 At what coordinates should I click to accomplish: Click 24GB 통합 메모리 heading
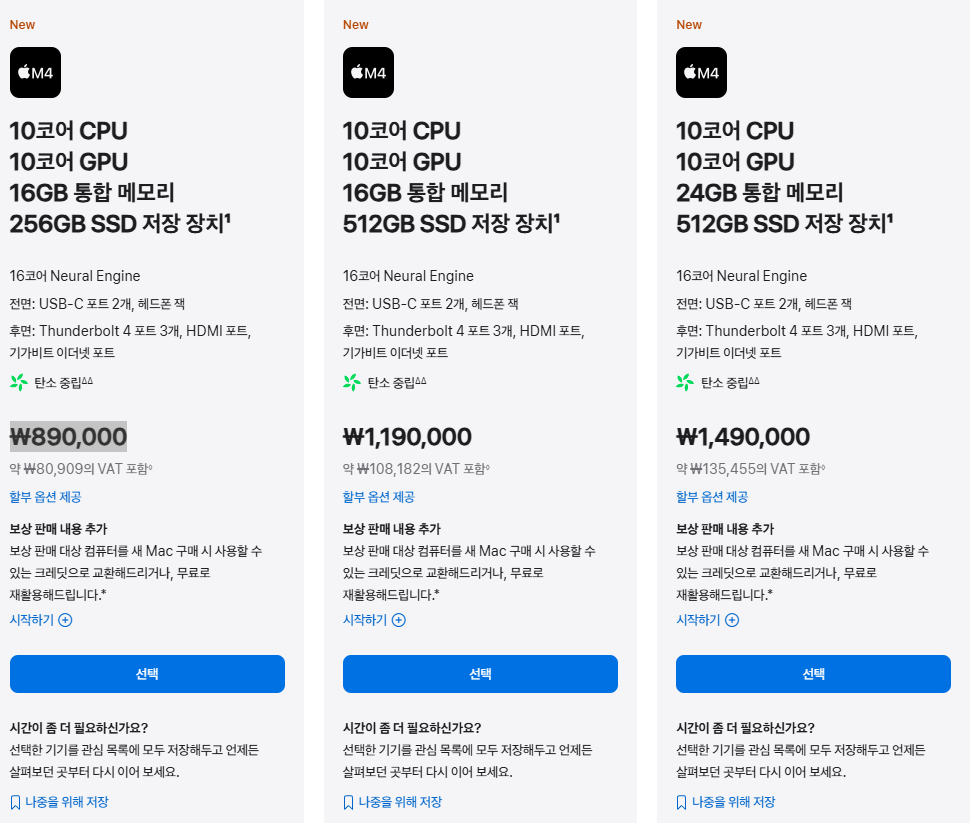tap(760, 193)
